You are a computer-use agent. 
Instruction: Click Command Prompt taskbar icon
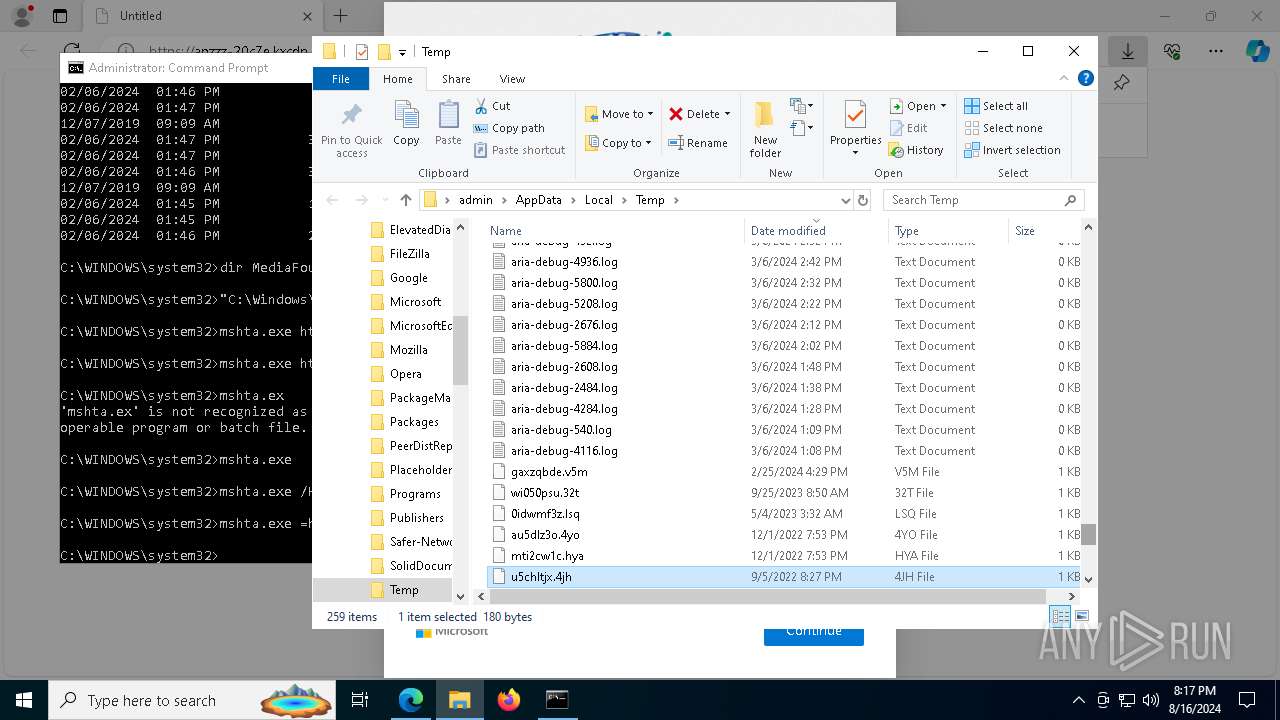click(x=557, y=700)
